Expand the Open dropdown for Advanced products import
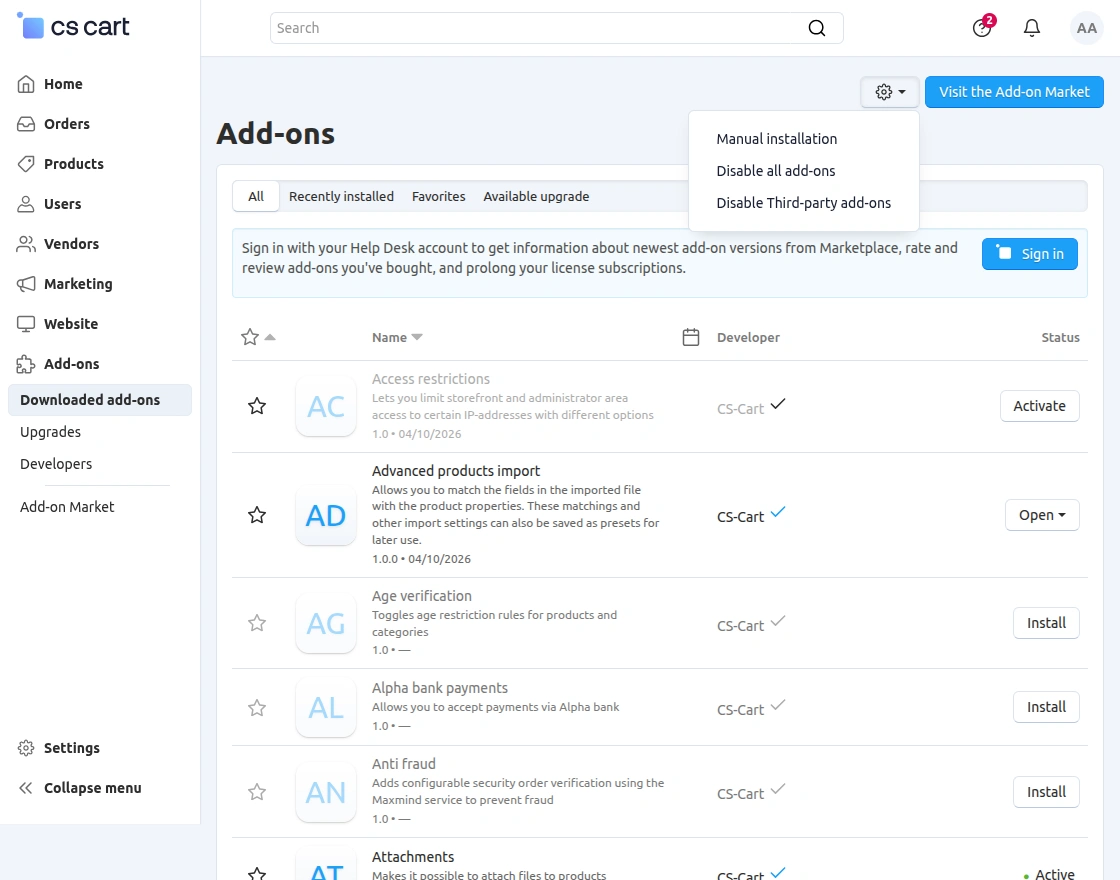The width and height of the screenshot is (1120, 880). (1042, 515)
